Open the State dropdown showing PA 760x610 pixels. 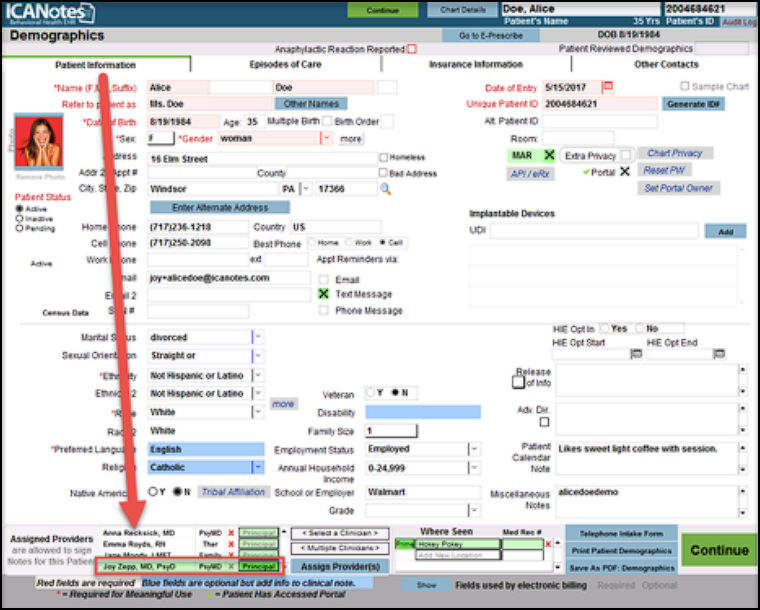(x=305, y=189)
